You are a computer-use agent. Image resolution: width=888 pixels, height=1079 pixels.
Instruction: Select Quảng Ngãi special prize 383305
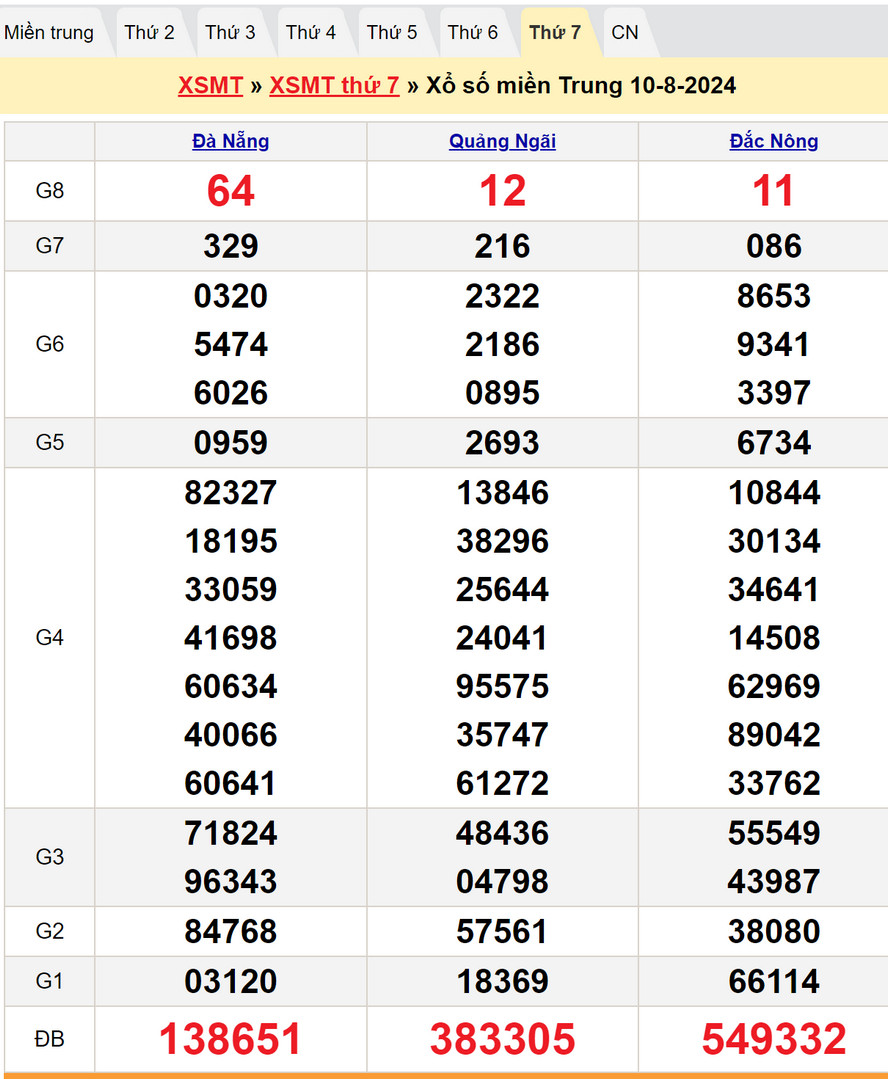coord(502,1039)
